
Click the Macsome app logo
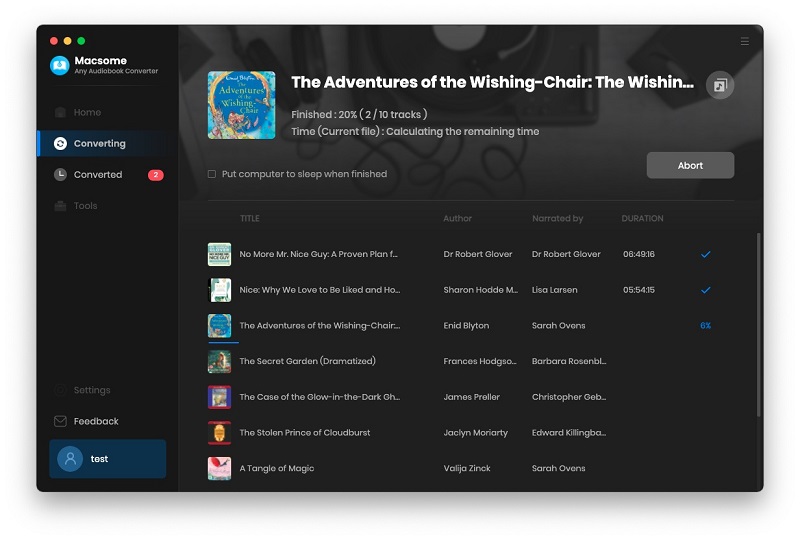coord(60,65)
